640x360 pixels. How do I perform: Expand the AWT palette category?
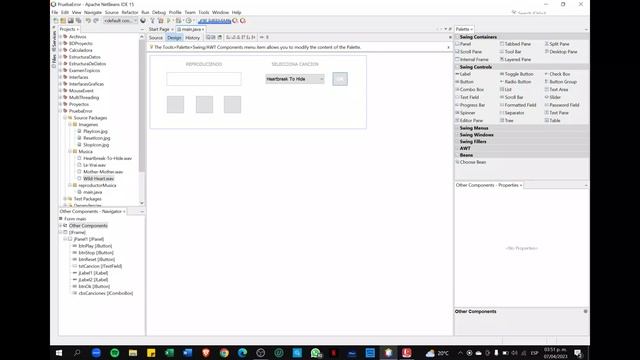click(522, 149)
